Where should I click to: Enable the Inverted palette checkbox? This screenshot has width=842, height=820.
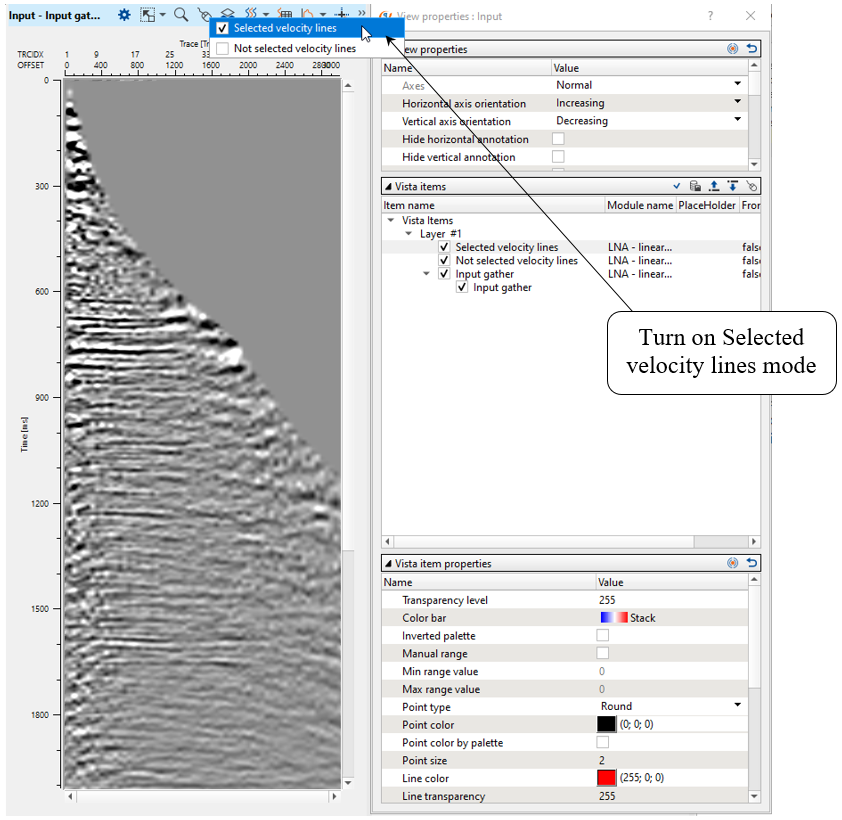(x=603, y=636)
